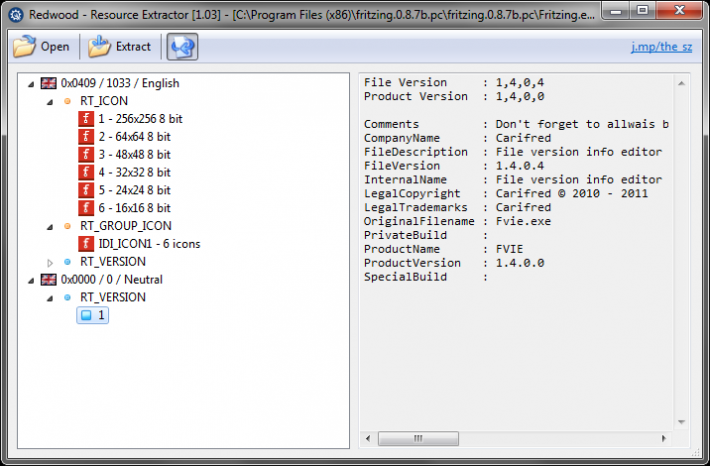
Task: Maximize the Redwood window
Action: point(642,10)
